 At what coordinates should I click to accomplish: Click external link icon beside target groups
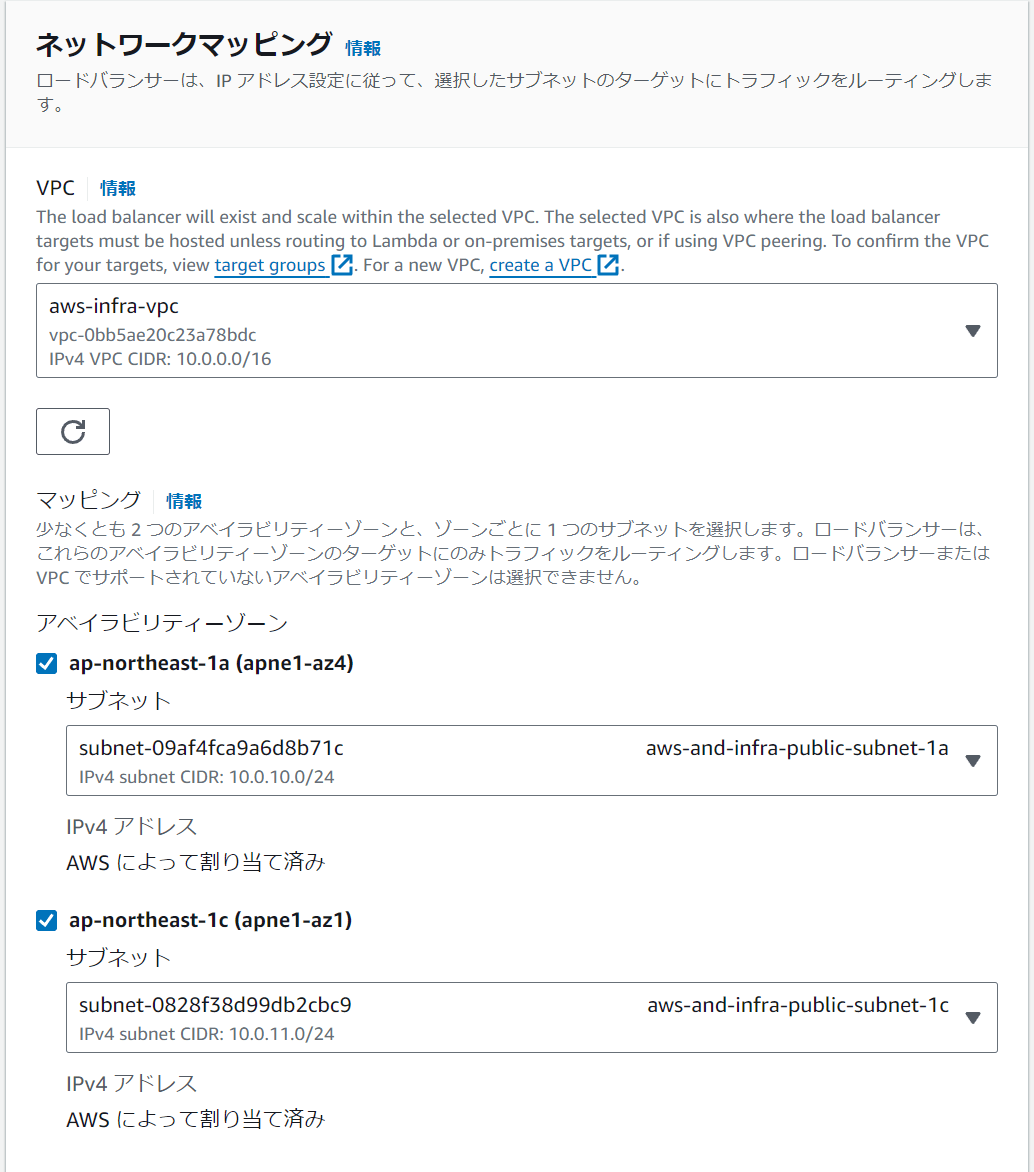coord(342,265)
